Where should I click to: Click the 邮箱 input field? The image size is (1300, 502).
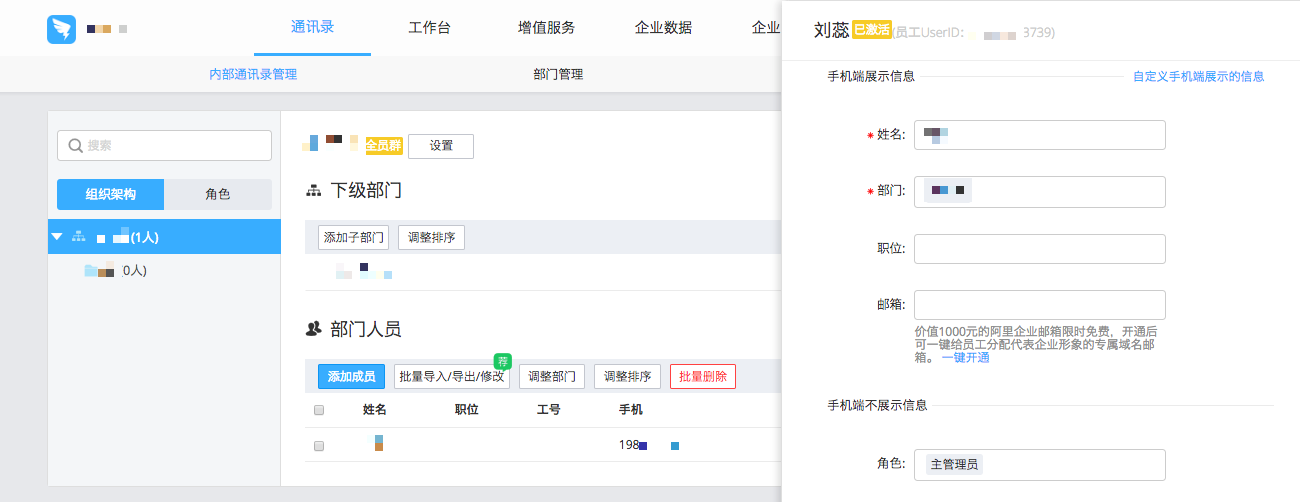tap(1040, 305)
